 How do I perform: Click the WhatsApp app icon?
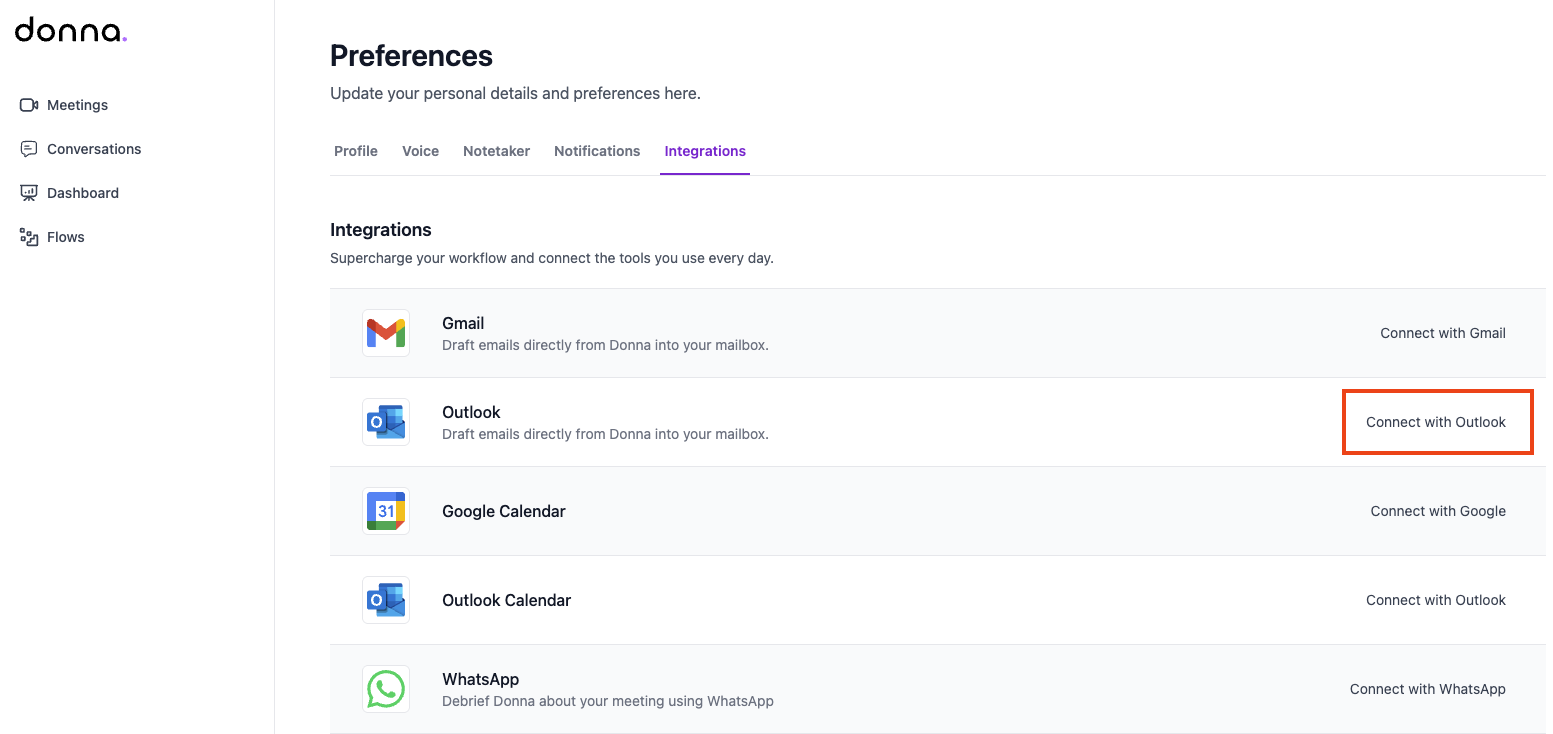[x=386, y=689]
